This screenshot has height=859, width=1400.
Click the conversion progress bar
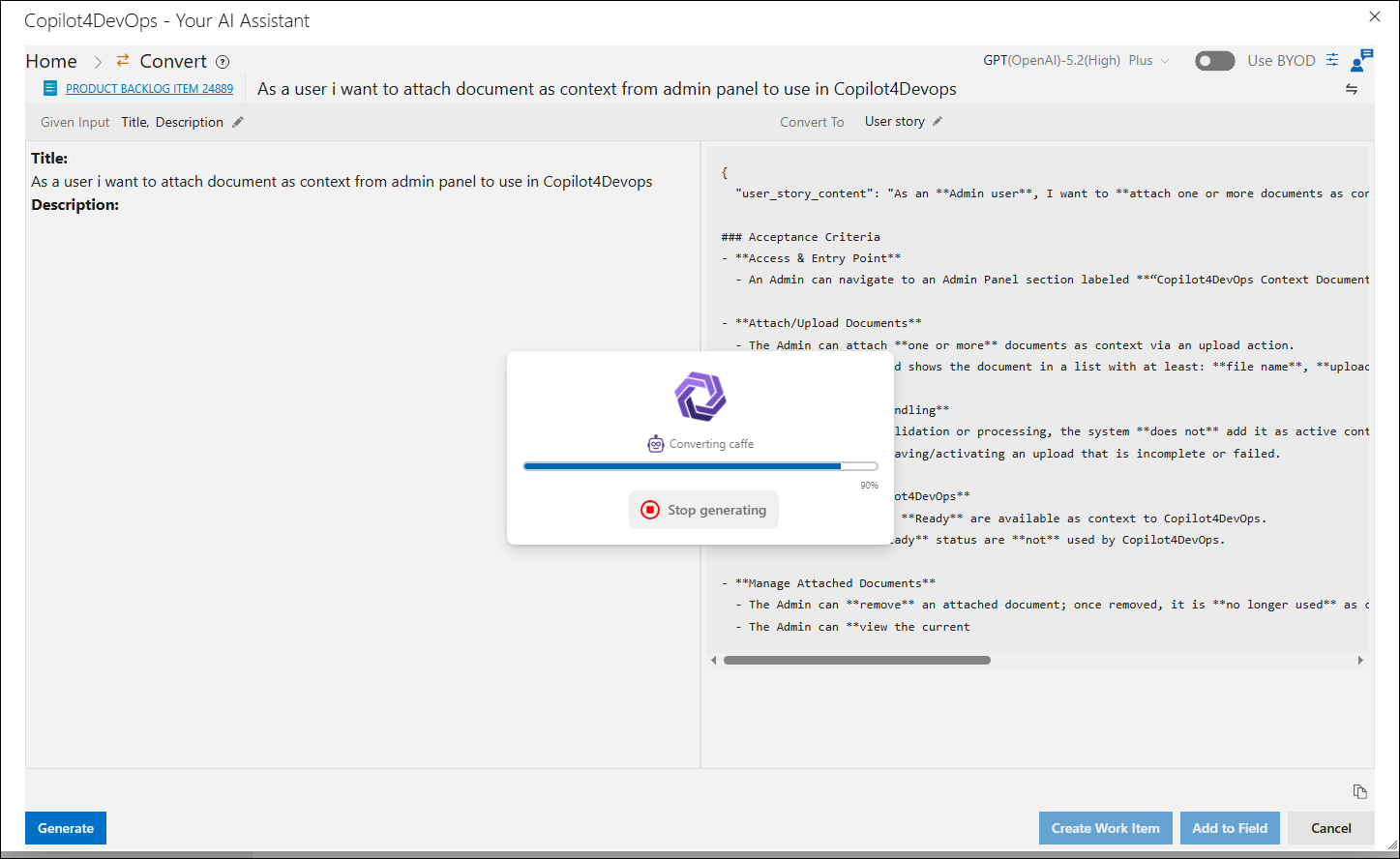pos(700,466)
